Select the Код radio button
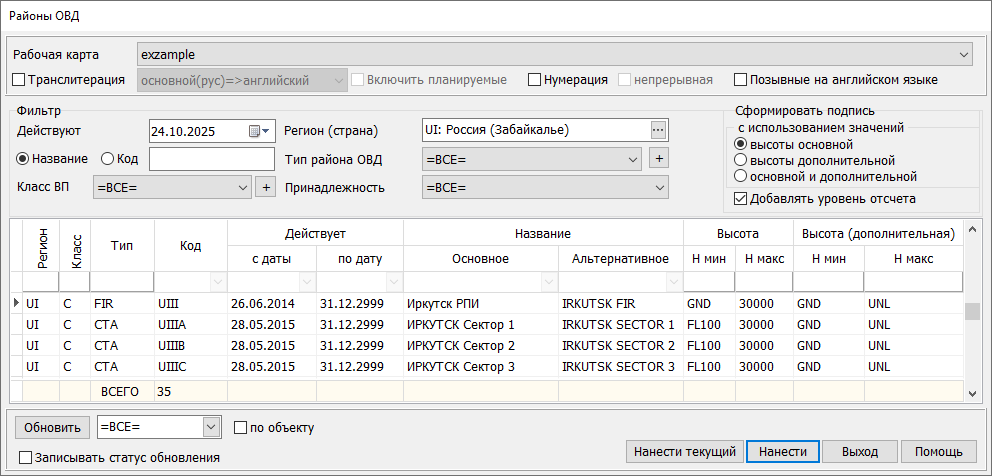This screenshot has height=476, width=992. pyautogui.click(x=108, y=158)
